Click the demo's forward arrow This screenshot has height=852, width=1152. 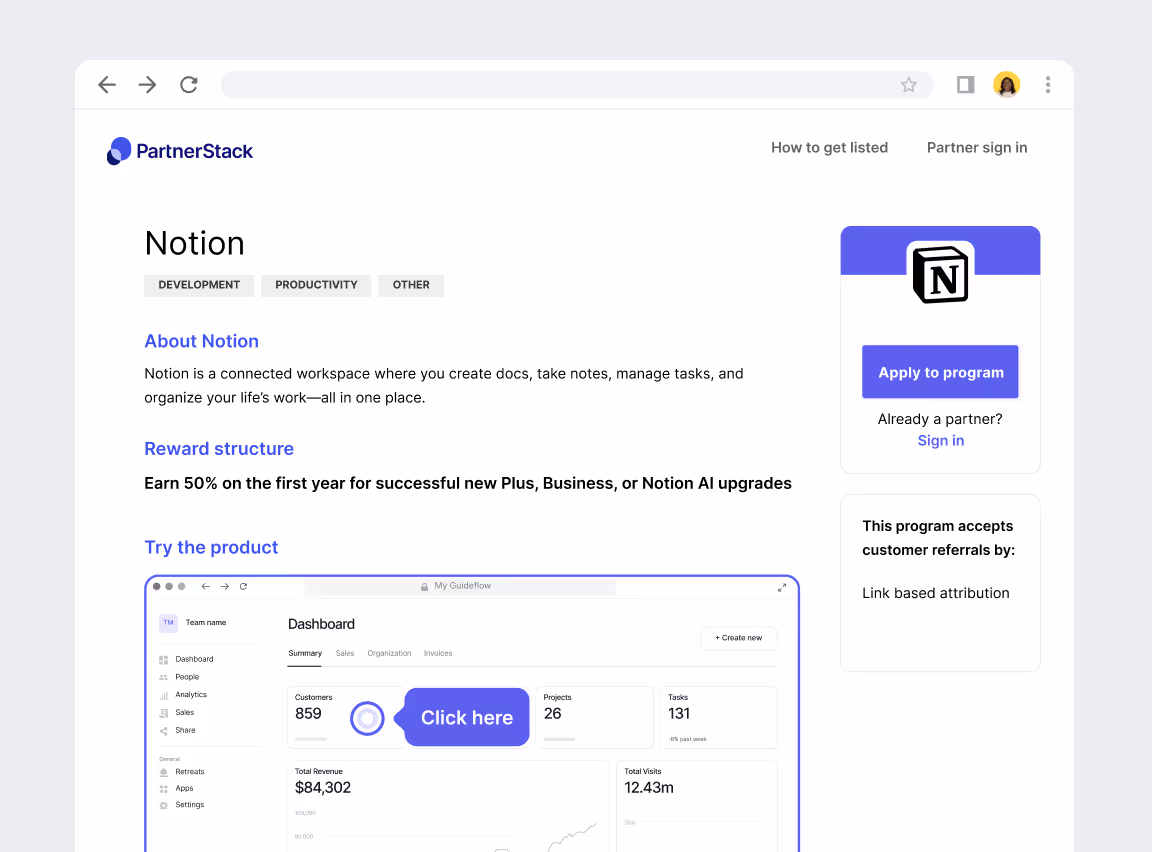click(225, 586)
